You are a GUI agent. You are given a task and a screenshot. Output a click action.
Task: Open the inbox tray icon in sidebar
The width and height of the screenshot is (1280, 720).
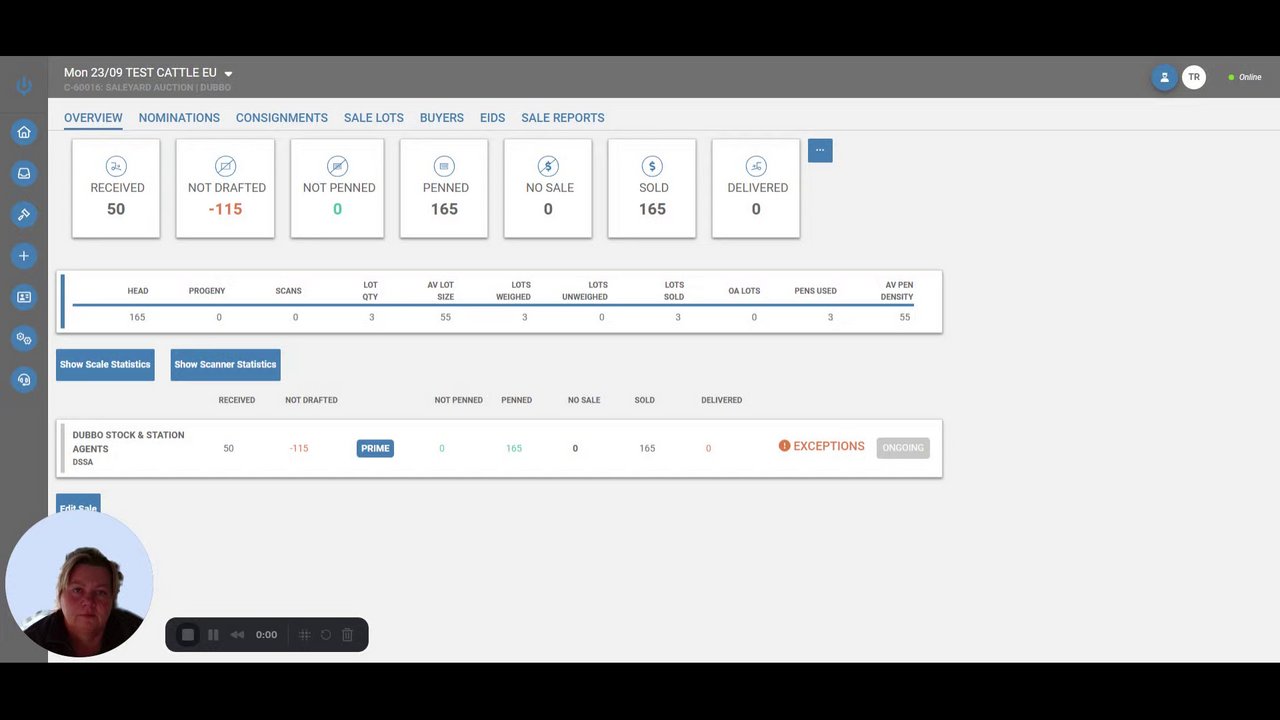[x=24, y=173]
